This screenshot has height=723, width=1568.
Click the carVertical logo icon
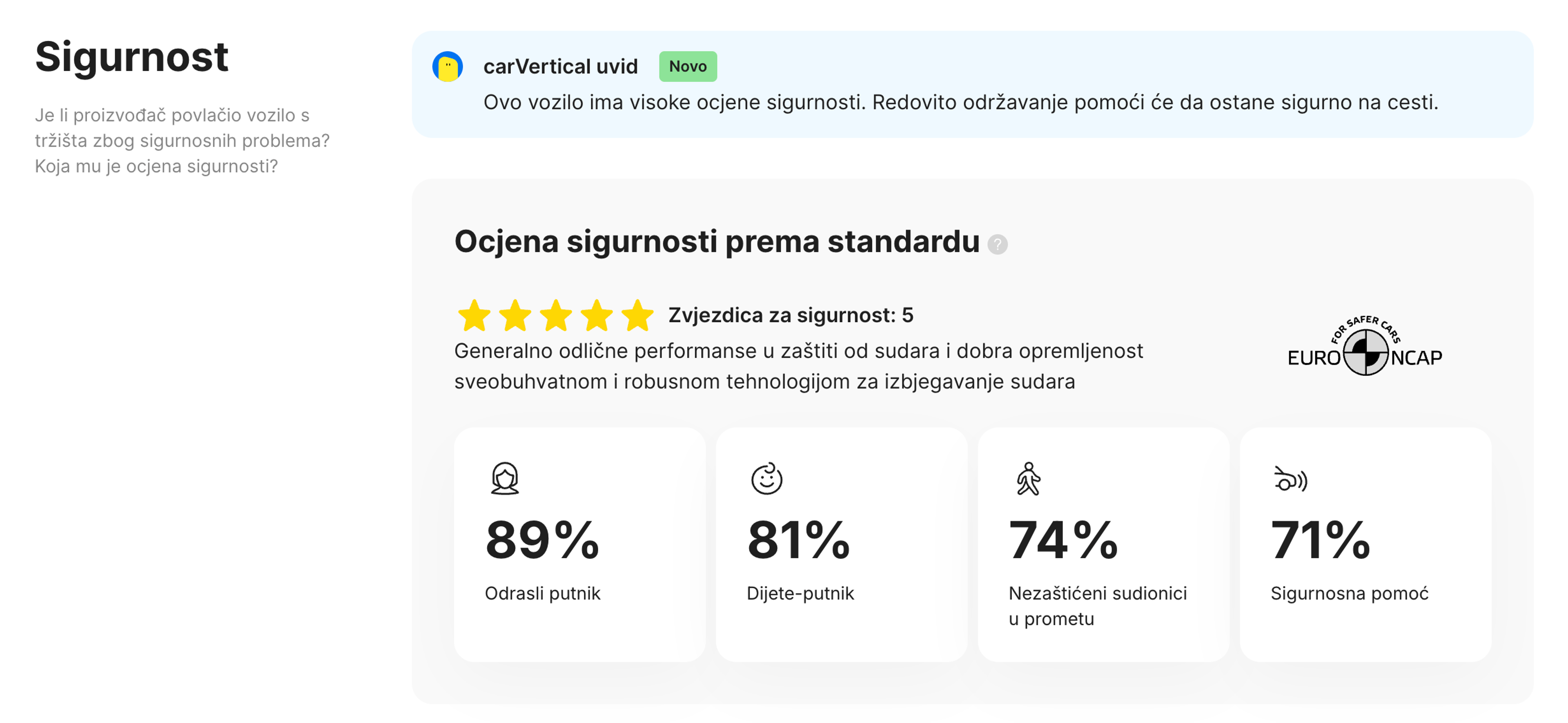tap(448, 66)
